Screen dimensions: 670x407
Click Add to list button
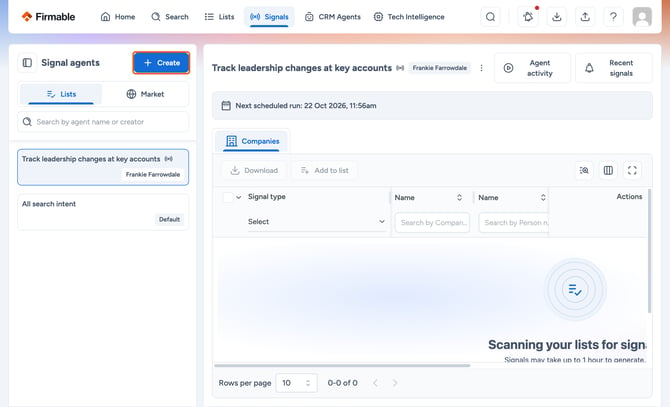(324, 170)
